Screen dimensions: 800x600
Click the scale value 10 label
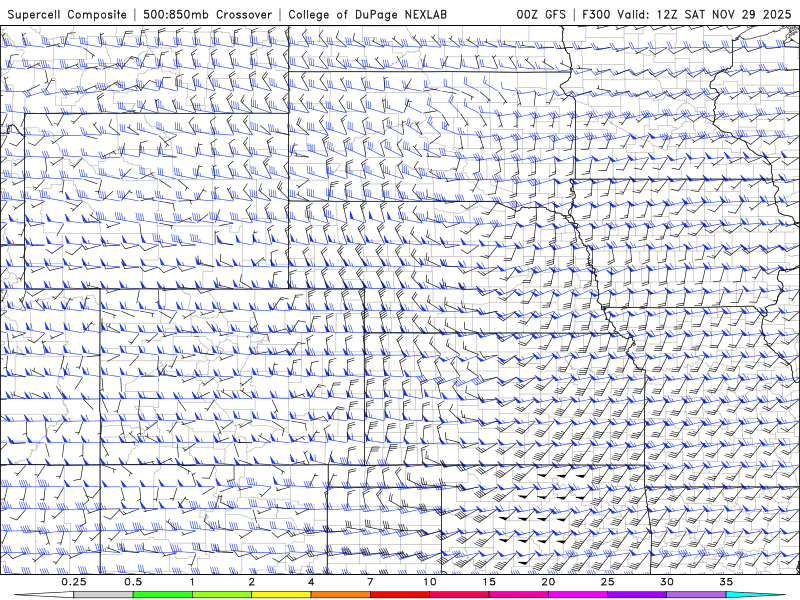point(430,582)
